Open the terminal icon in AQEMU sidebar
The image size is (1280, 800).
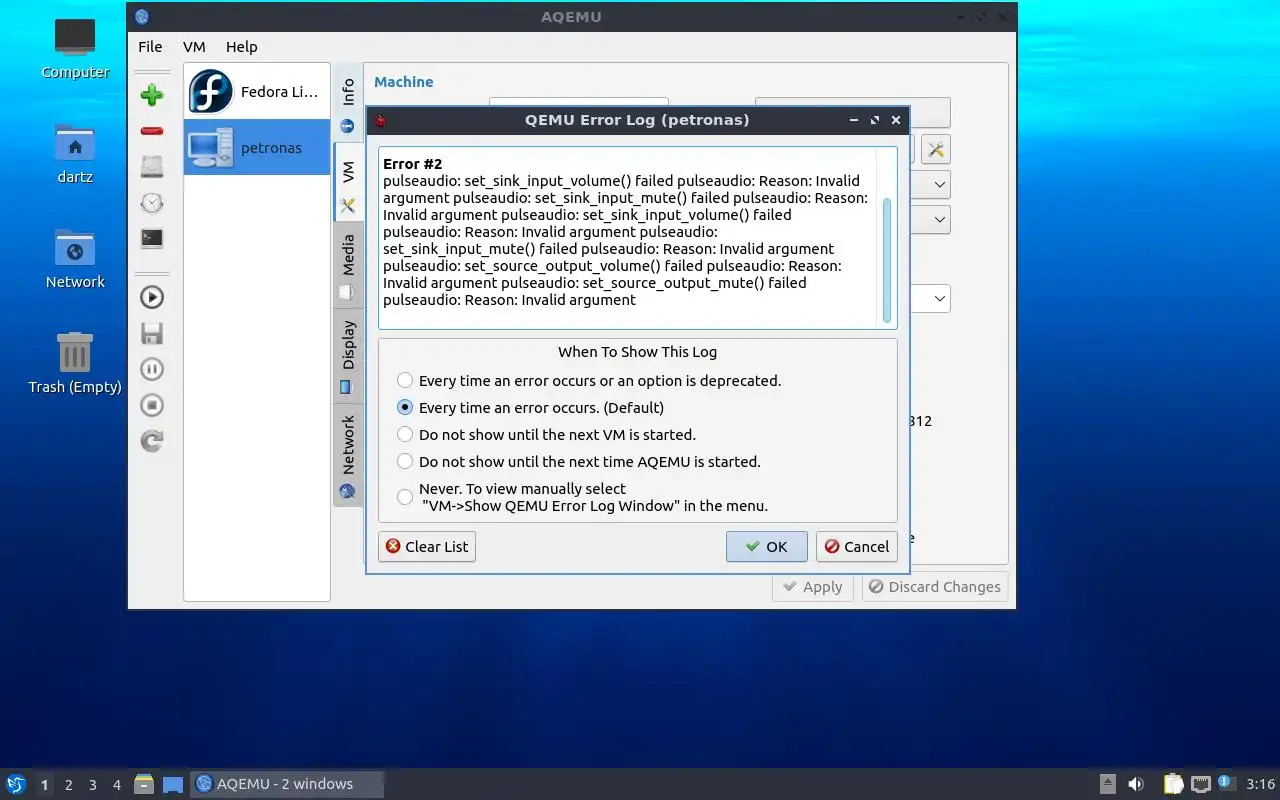point(152,238)
